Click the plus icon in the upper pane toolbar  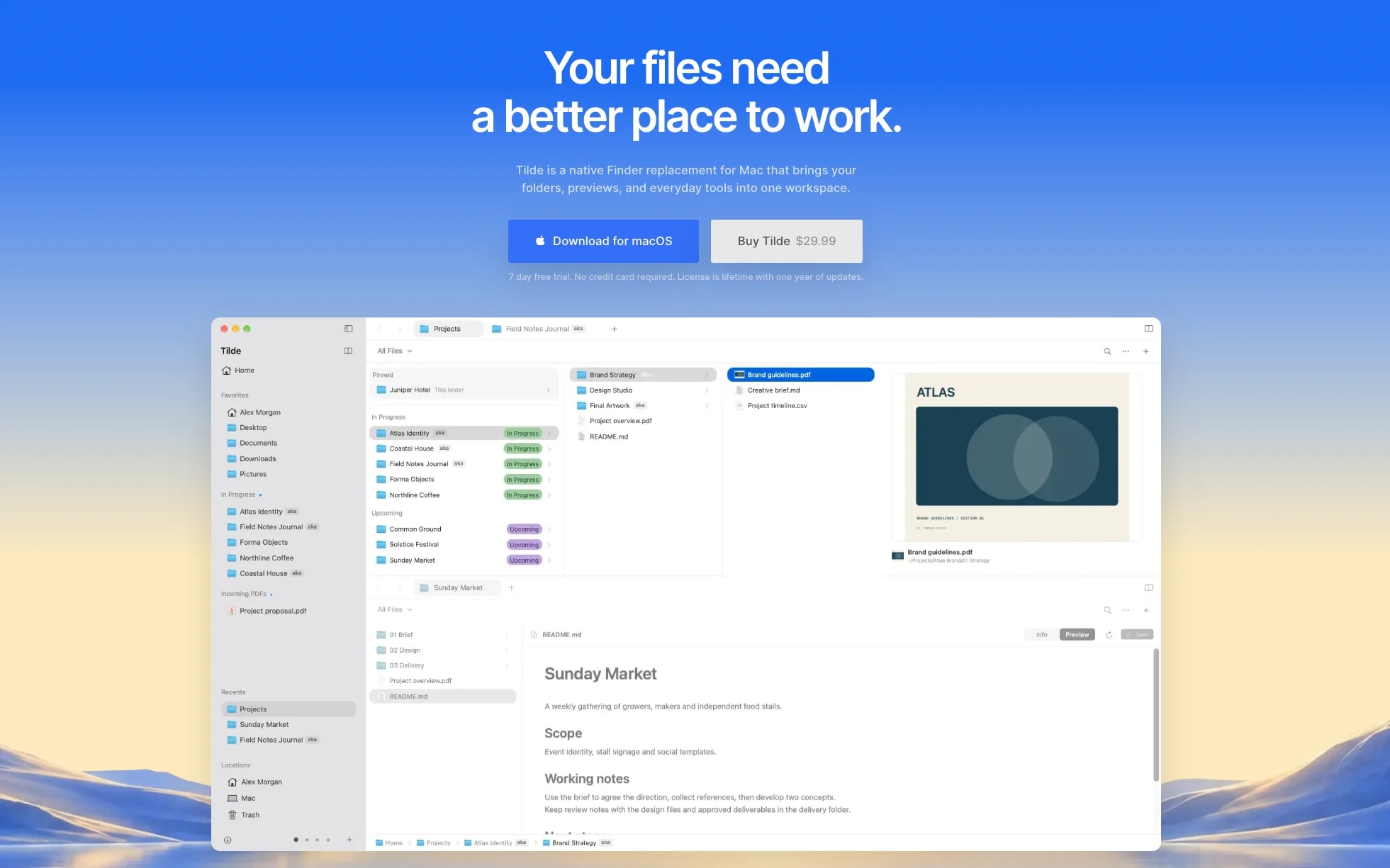(1145, 351)
